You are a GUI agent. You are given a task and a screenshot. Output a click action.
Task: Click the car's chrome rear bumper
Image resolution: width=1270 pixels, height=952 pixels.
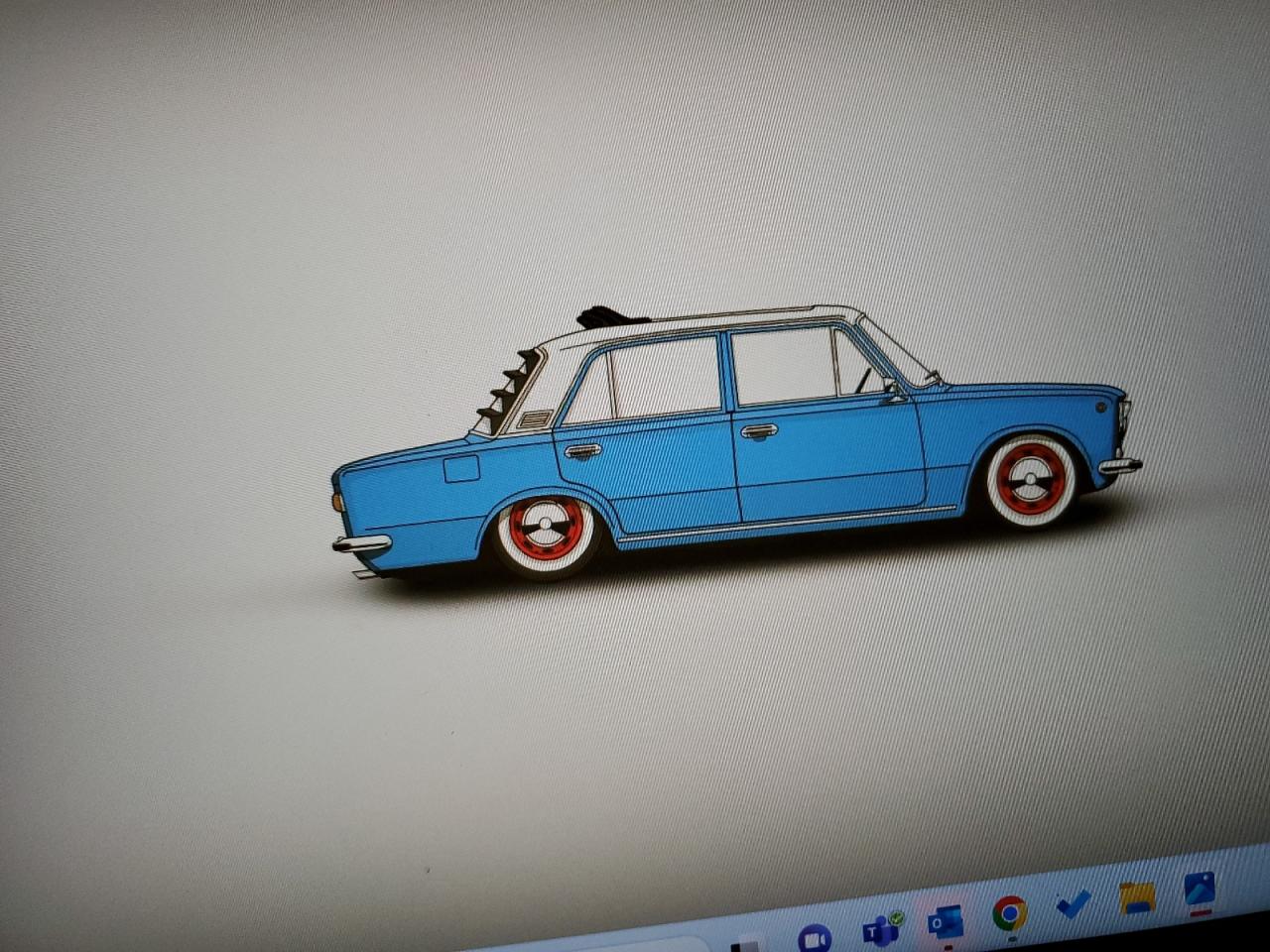point(361,543)
